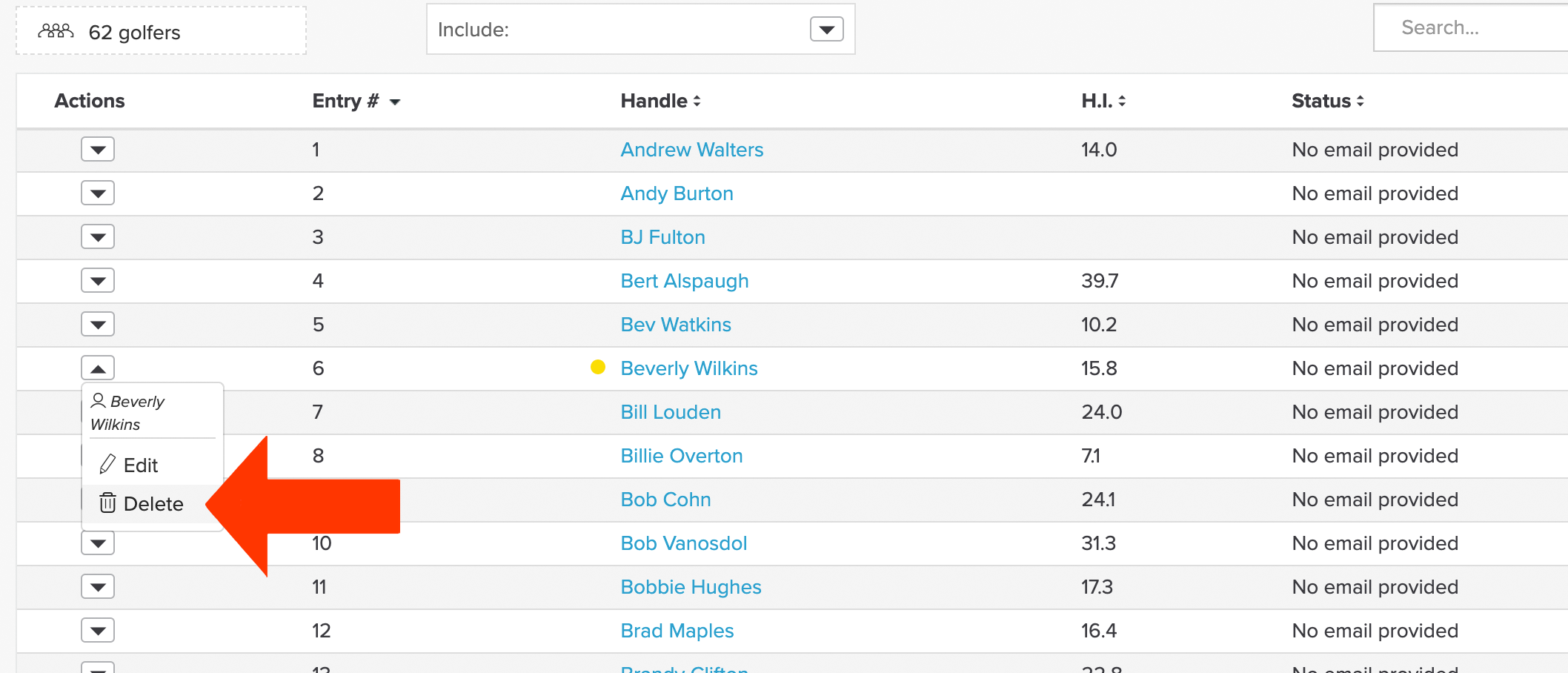This screenshot has height=673, width=1568.
Task: Expand actions menu for Andrew Walters row
Action: click(x=98, y=150)
